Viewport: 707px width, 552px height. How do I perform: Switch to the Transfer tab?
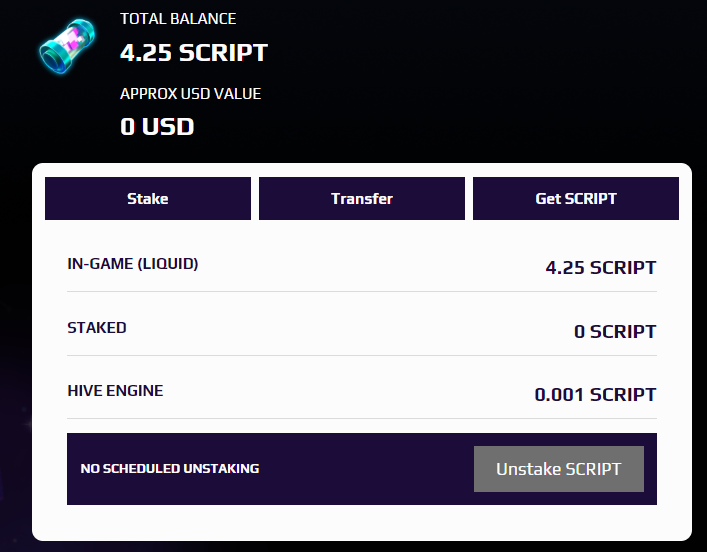(362, 198)
